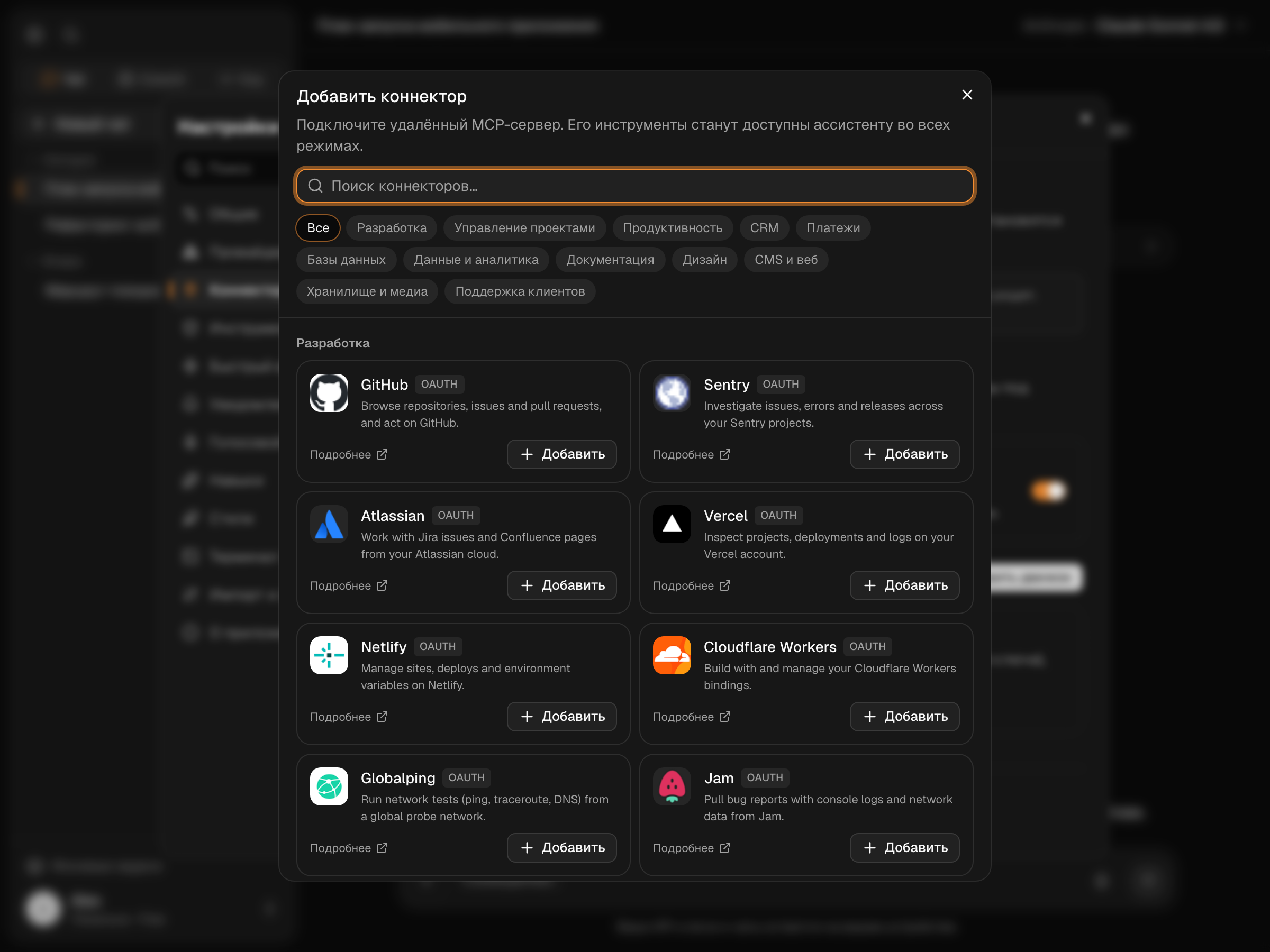Toggle the orange switch behind the dialog
The height and width of the screenshot is (952, 1270).
1048,491
